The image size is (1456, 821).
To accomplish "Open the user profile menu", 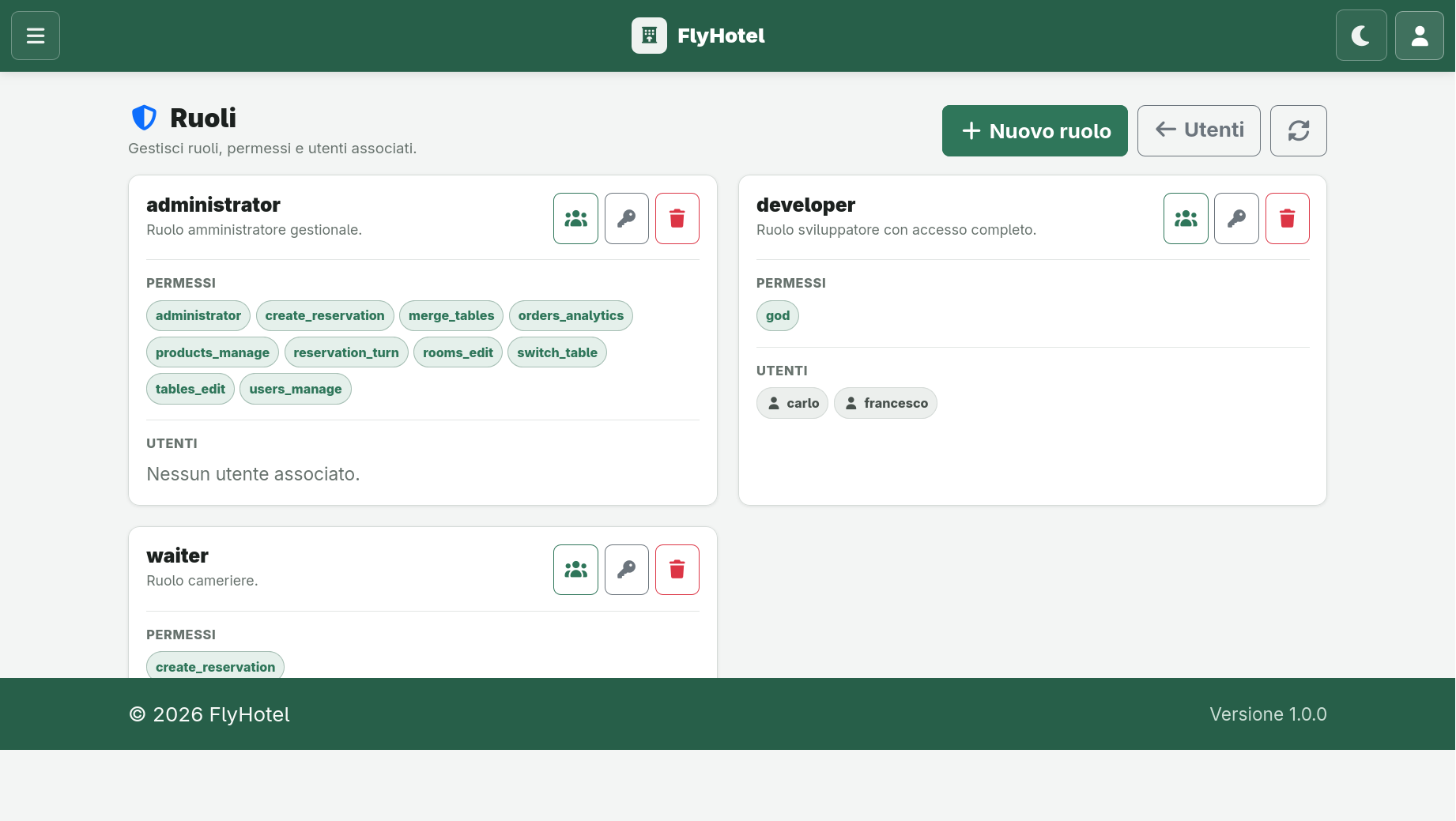I will (x=1420, y=36).
